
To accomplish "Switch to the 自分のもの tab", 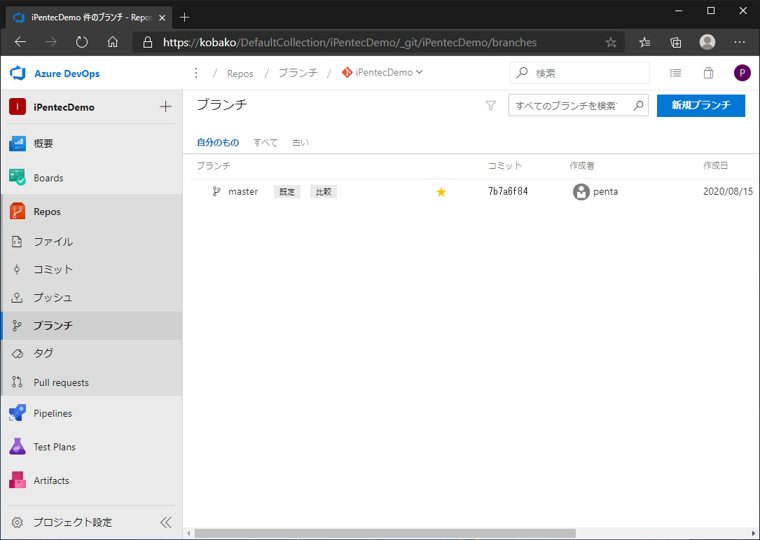I will point(218,143).
